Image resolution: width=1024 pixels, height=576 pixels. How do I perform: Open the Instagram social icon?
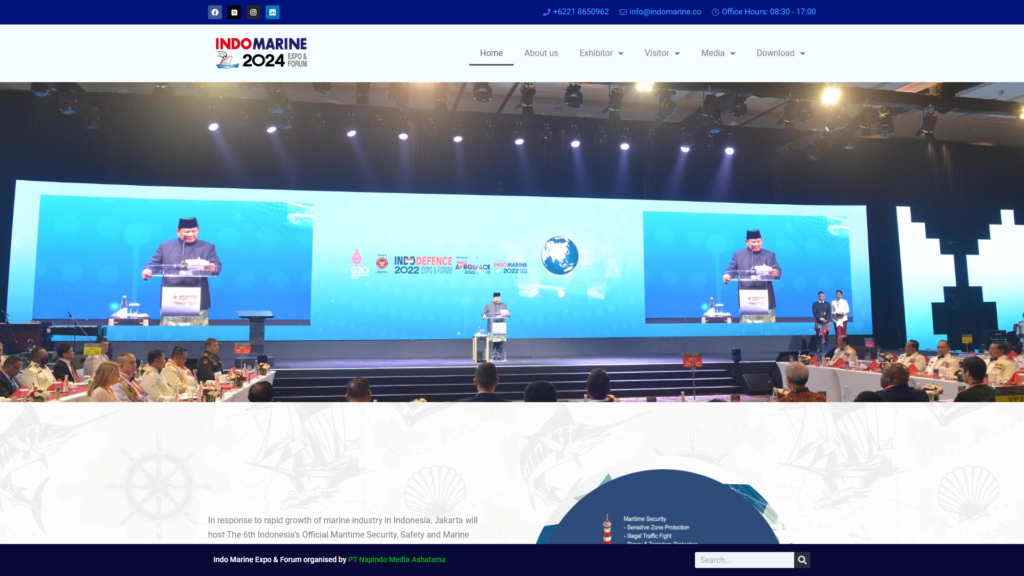[x=253, y=12]
